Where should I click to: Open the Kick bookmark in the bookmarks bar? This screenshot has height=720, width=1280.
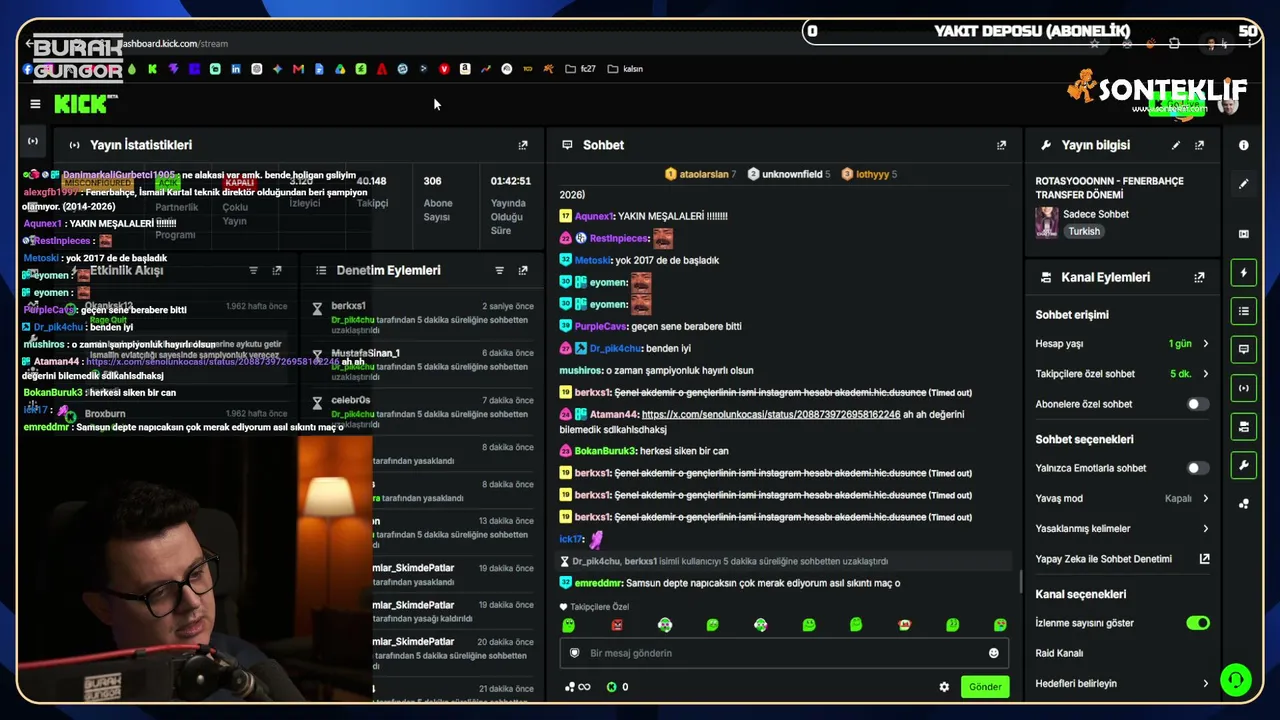152,69
